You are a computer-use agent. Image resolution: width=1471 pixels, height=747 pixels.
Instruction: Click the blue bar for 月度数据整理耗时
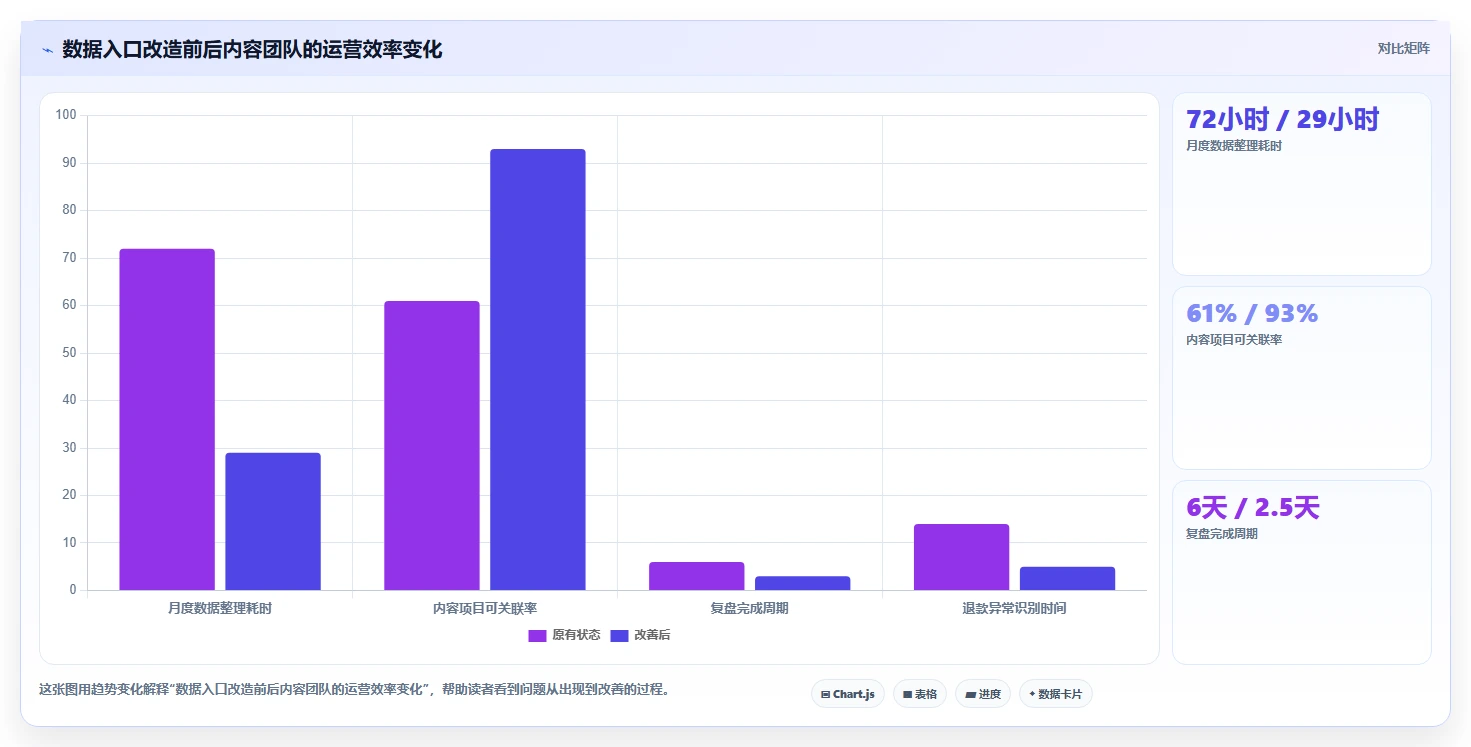pos(273,521)
